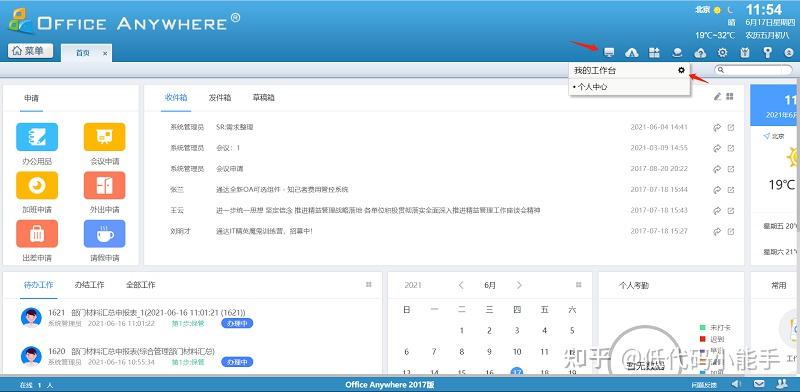Switch to the 发件箱 tab

tap(220, 97)
